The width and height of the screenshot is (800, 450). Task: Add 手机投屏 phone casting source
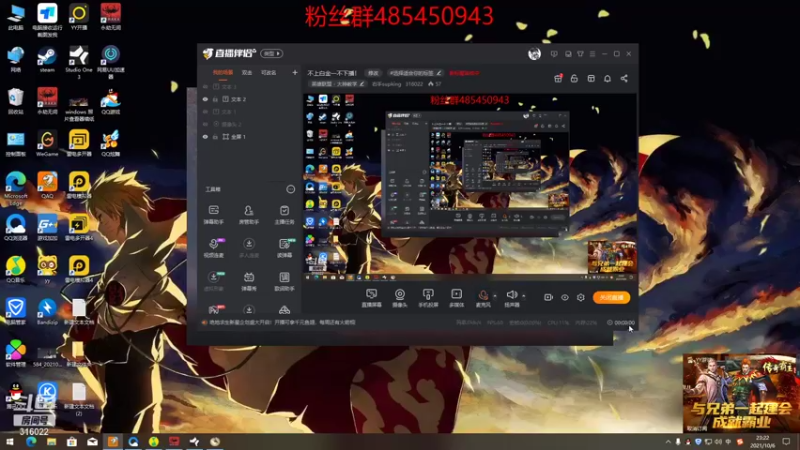[x=428, y=297]
